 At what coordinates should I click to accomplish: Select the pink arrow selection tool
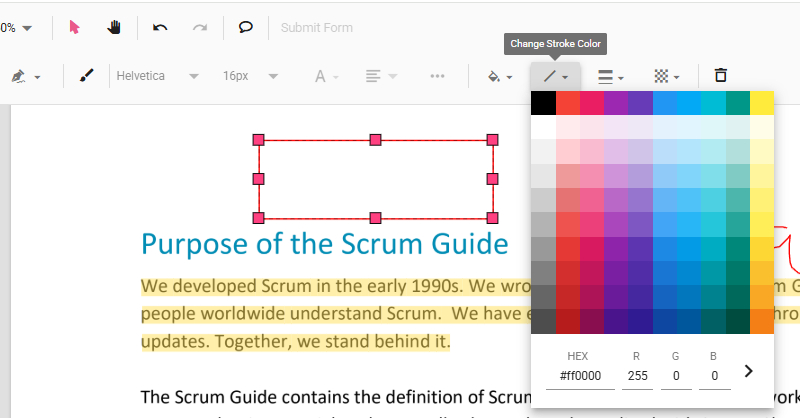coord(75,27)
